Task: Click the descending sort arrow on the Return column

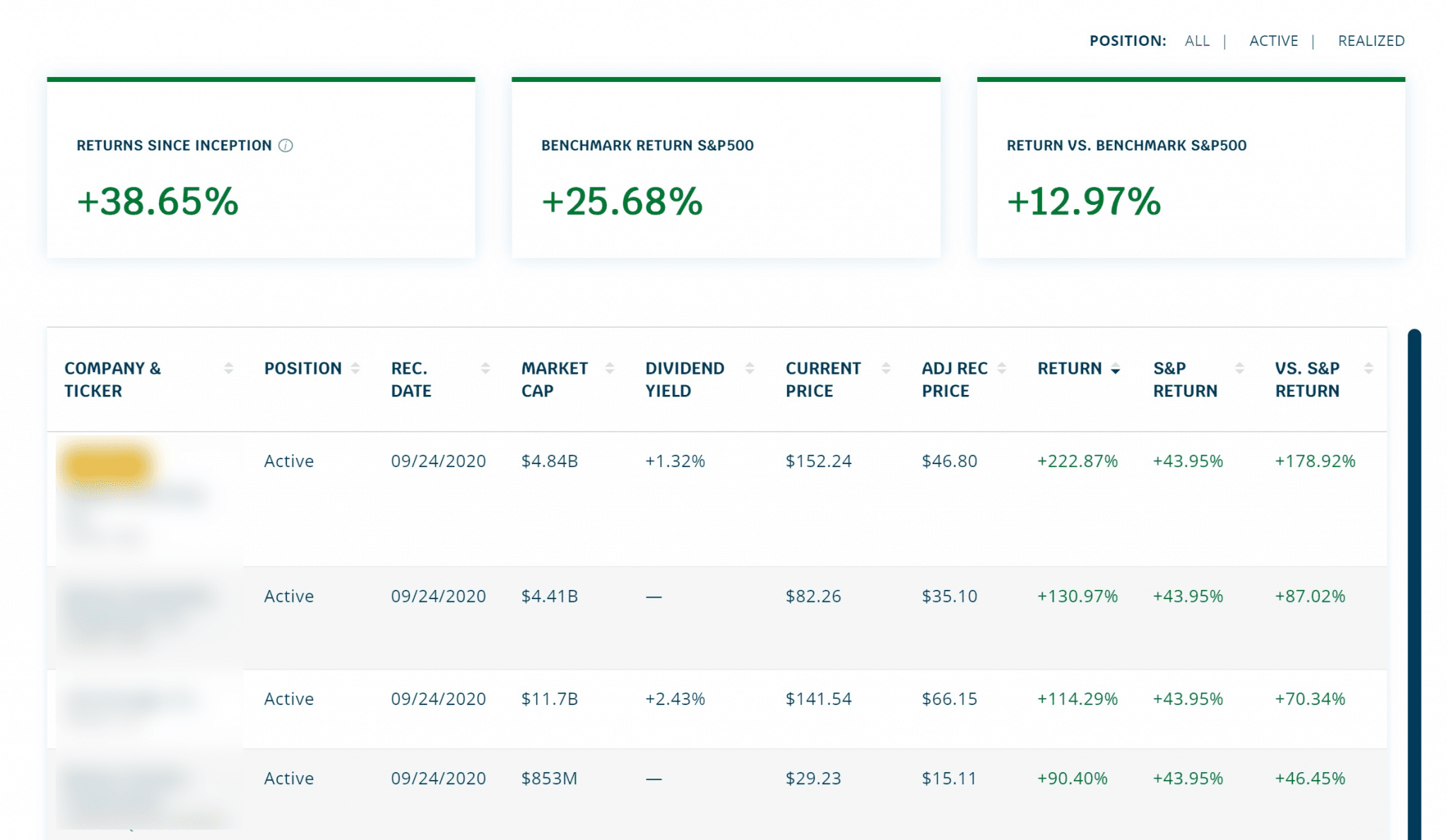Action: 1115,369
